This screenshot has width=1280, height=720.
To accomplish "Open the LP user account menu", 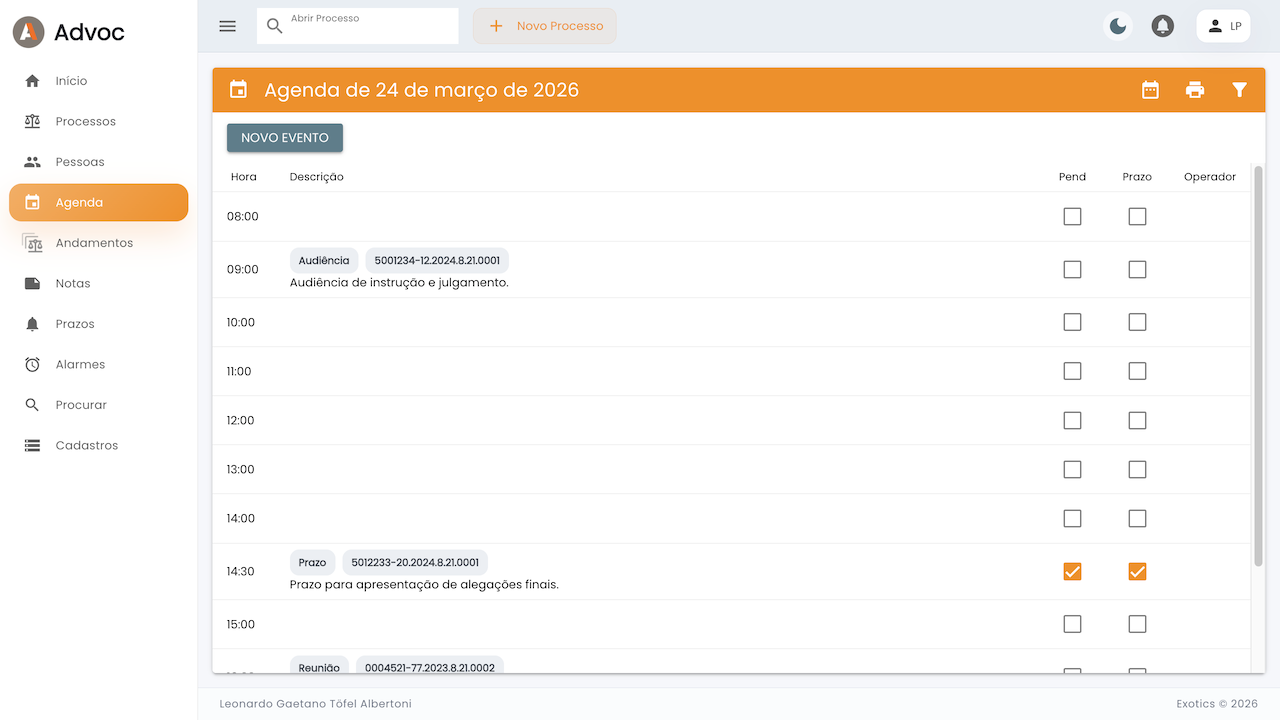I will pyautogui.click(x=1223, y=26).
